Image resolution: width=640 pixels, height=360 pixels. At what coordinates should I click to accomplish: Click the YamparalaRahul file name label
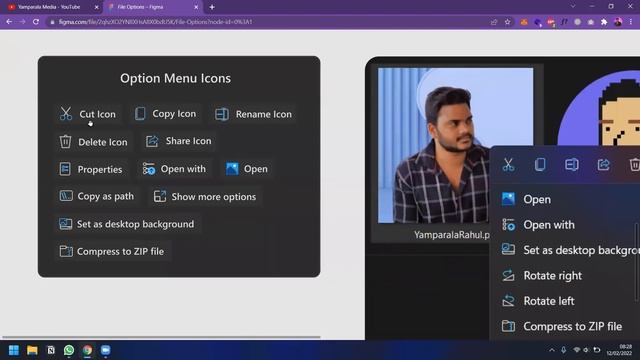click(452, 235)
